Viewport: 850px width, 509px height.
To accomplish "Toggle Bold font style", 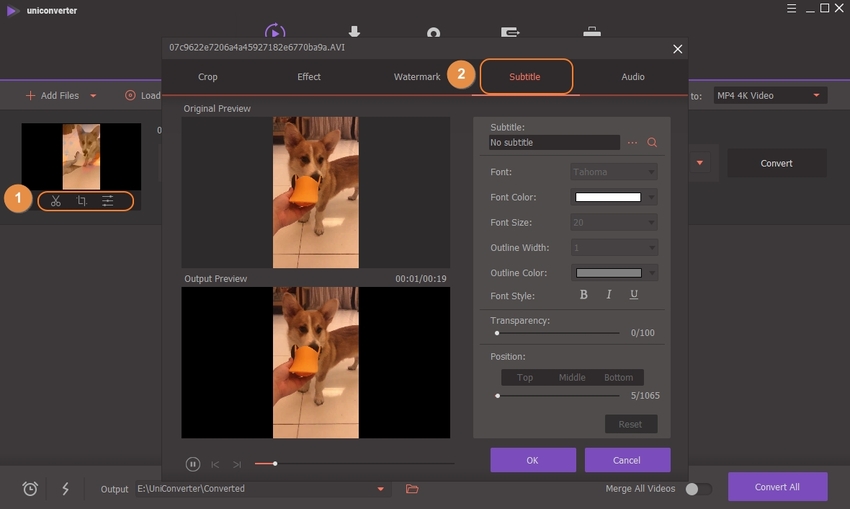I will coord(584,295).
